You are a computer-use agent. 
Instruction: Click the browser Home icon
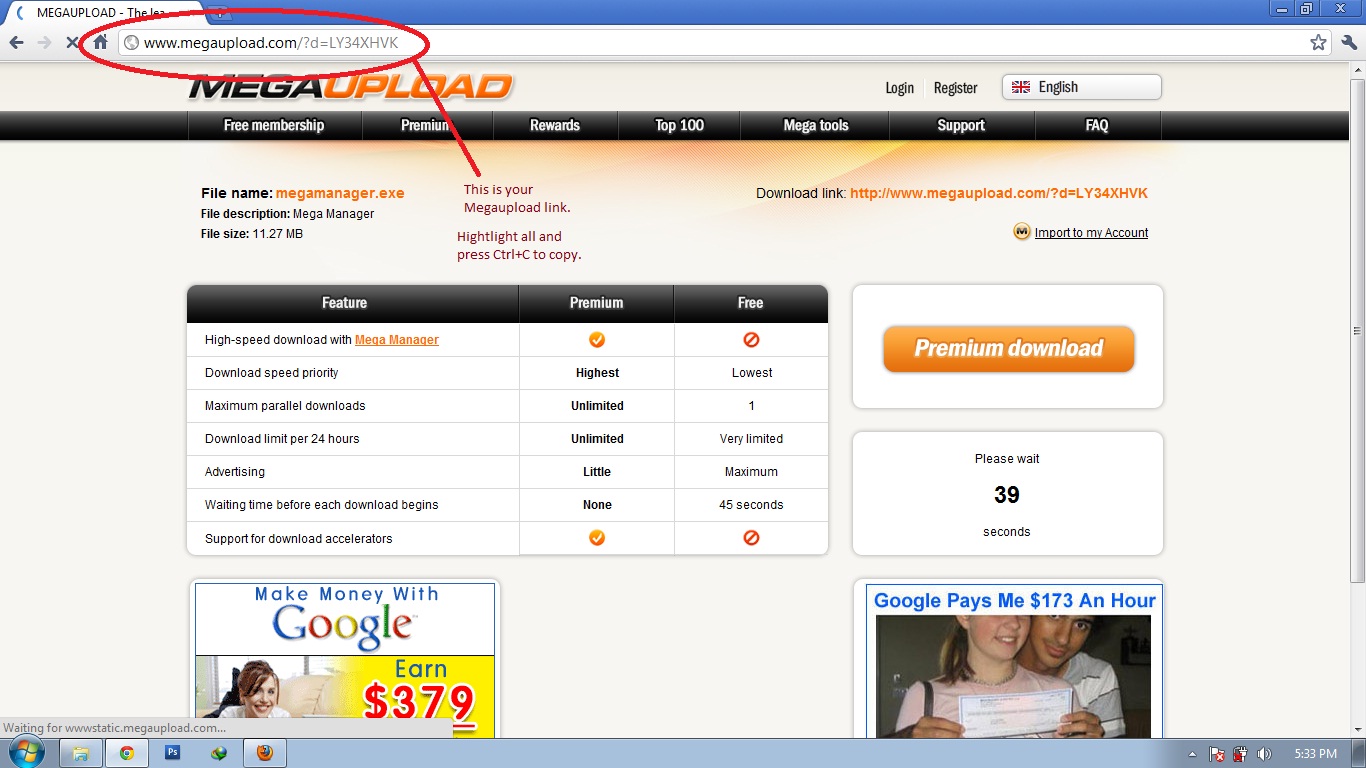(x=98, y=43)
